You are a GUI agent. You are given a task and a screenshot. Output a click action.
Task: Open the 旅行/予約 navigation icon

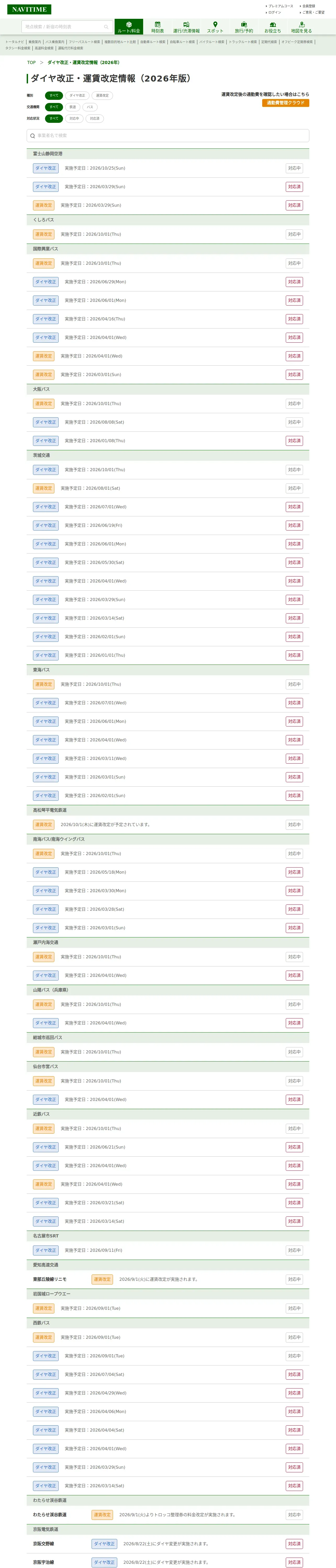tap(244, 27)
